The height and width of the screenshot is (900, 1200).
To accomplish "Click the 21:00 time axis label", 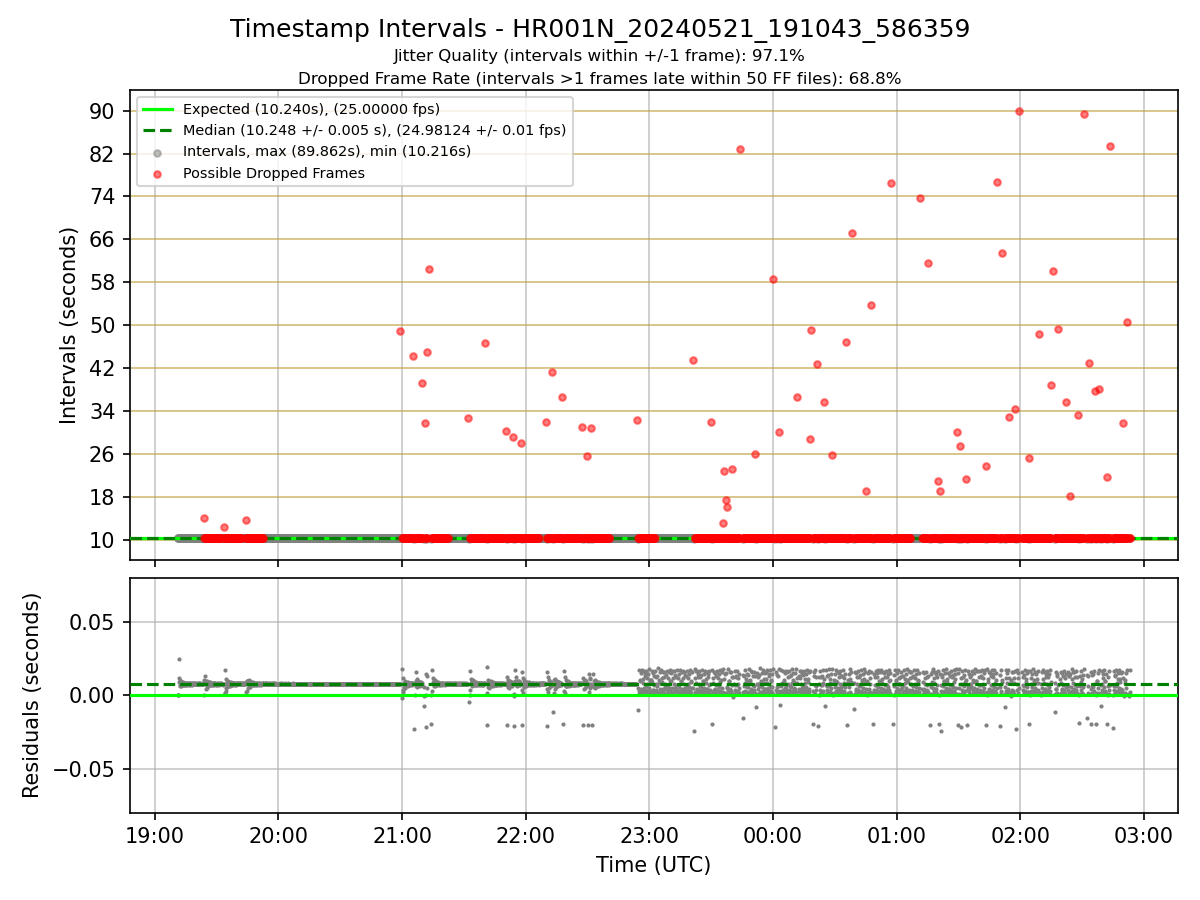I will [402, 836].
